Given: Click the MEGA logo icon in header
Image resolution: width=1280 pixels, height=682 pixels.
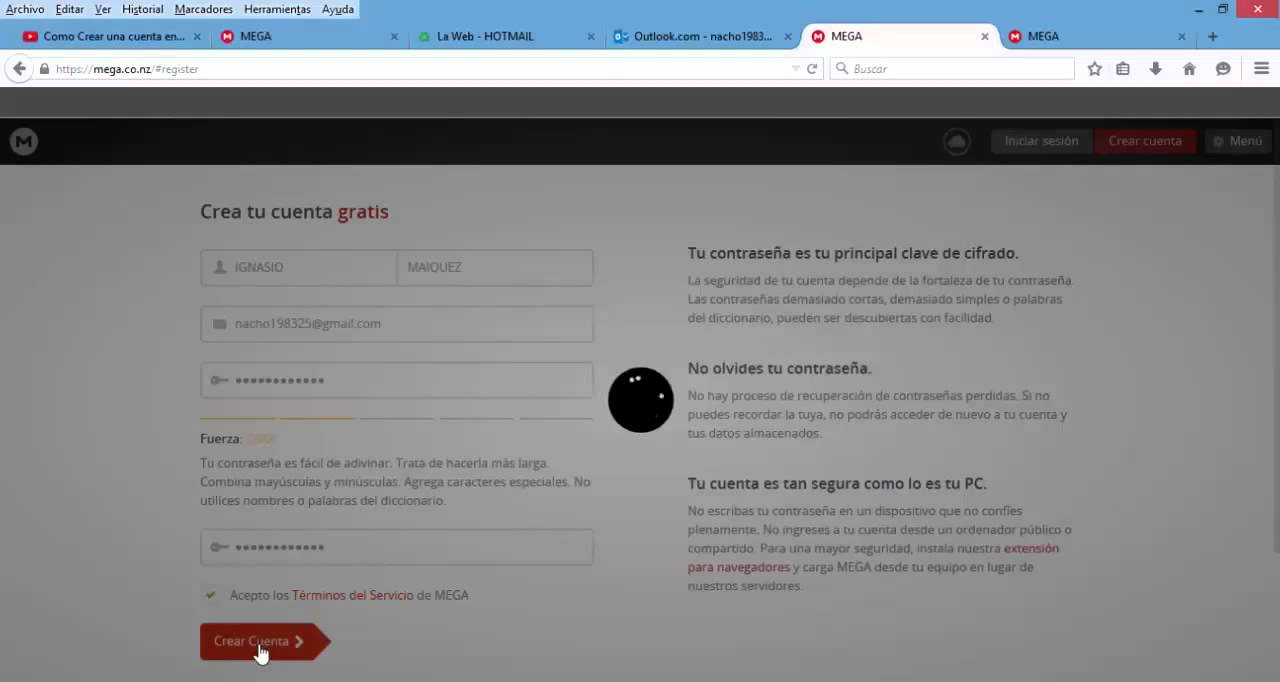Looking at the screenshot, I should (x=24, y=142).
